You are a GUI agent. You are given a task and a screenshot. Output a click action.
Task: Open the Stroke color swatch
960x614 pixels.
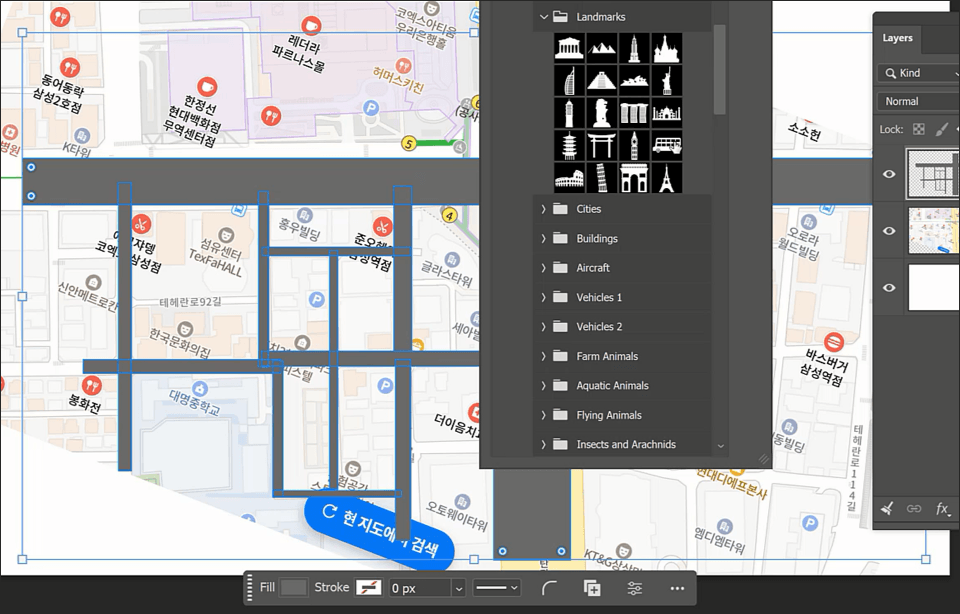click(x=369, y=588)
